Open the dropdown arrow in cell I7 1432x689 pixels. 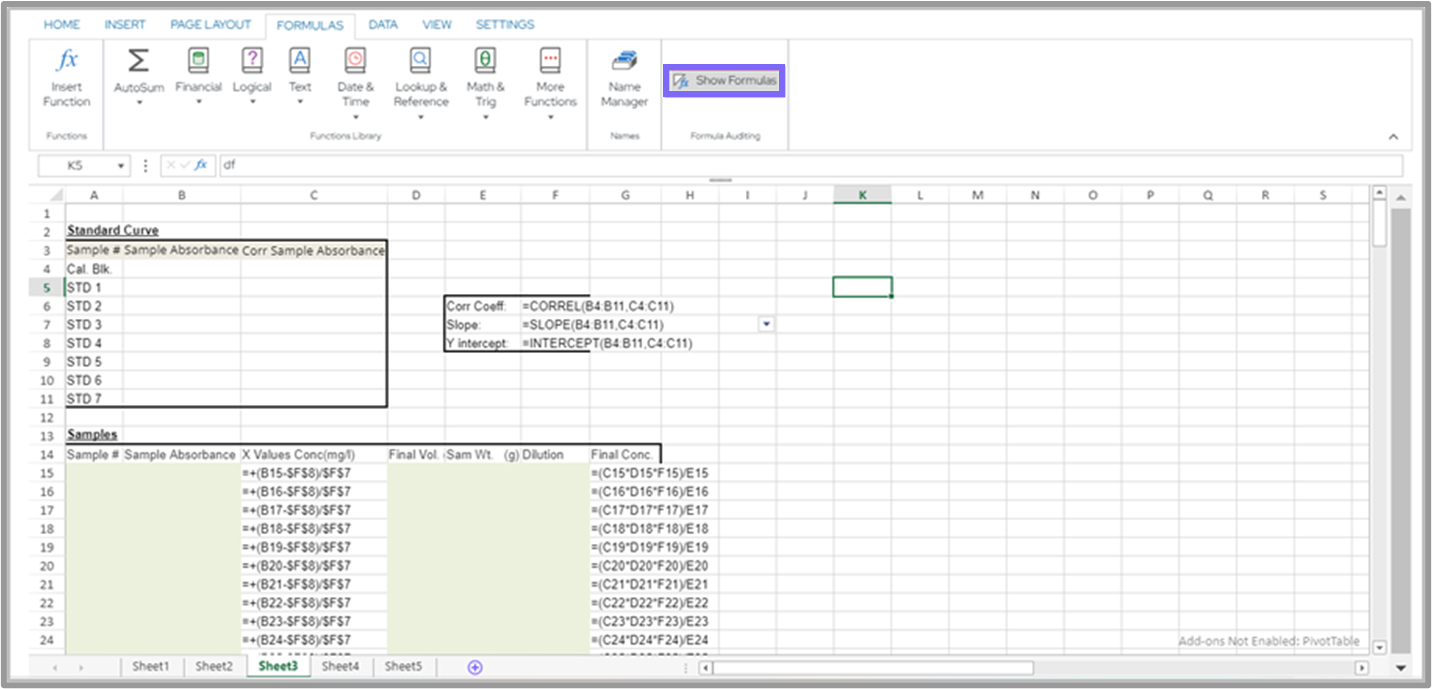click(x=766, y=324)
